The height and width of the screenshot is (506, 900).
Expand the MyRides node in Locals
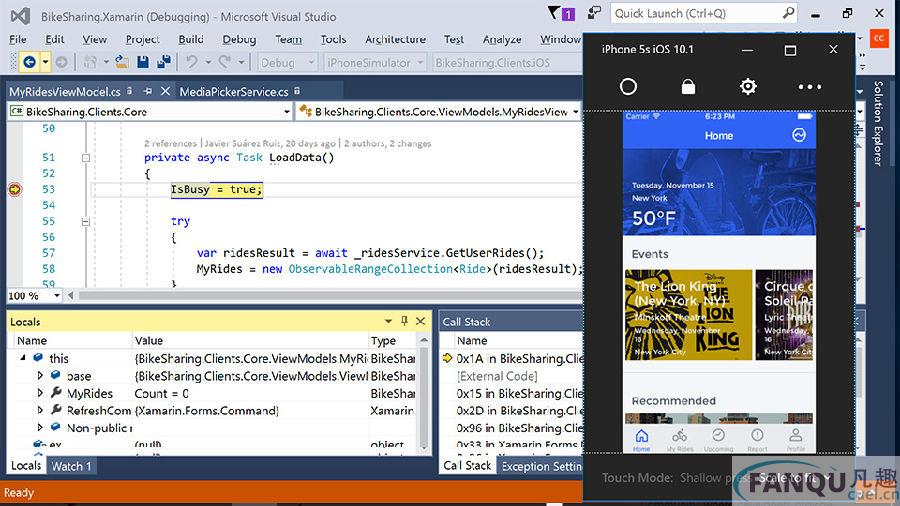click(40, 393)
